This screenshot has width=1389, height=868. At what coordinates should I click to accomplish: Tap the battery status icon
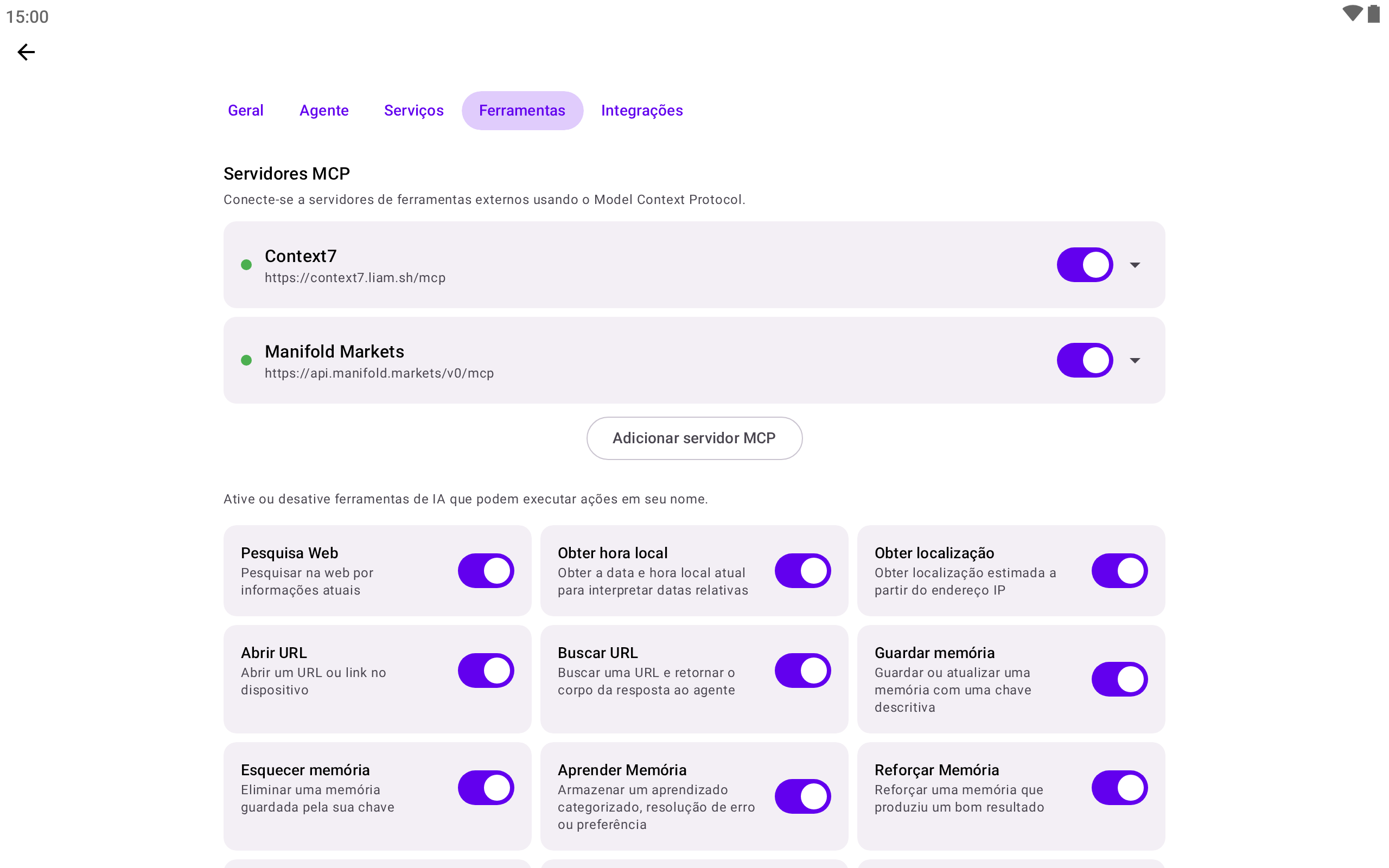point(1373,14)
